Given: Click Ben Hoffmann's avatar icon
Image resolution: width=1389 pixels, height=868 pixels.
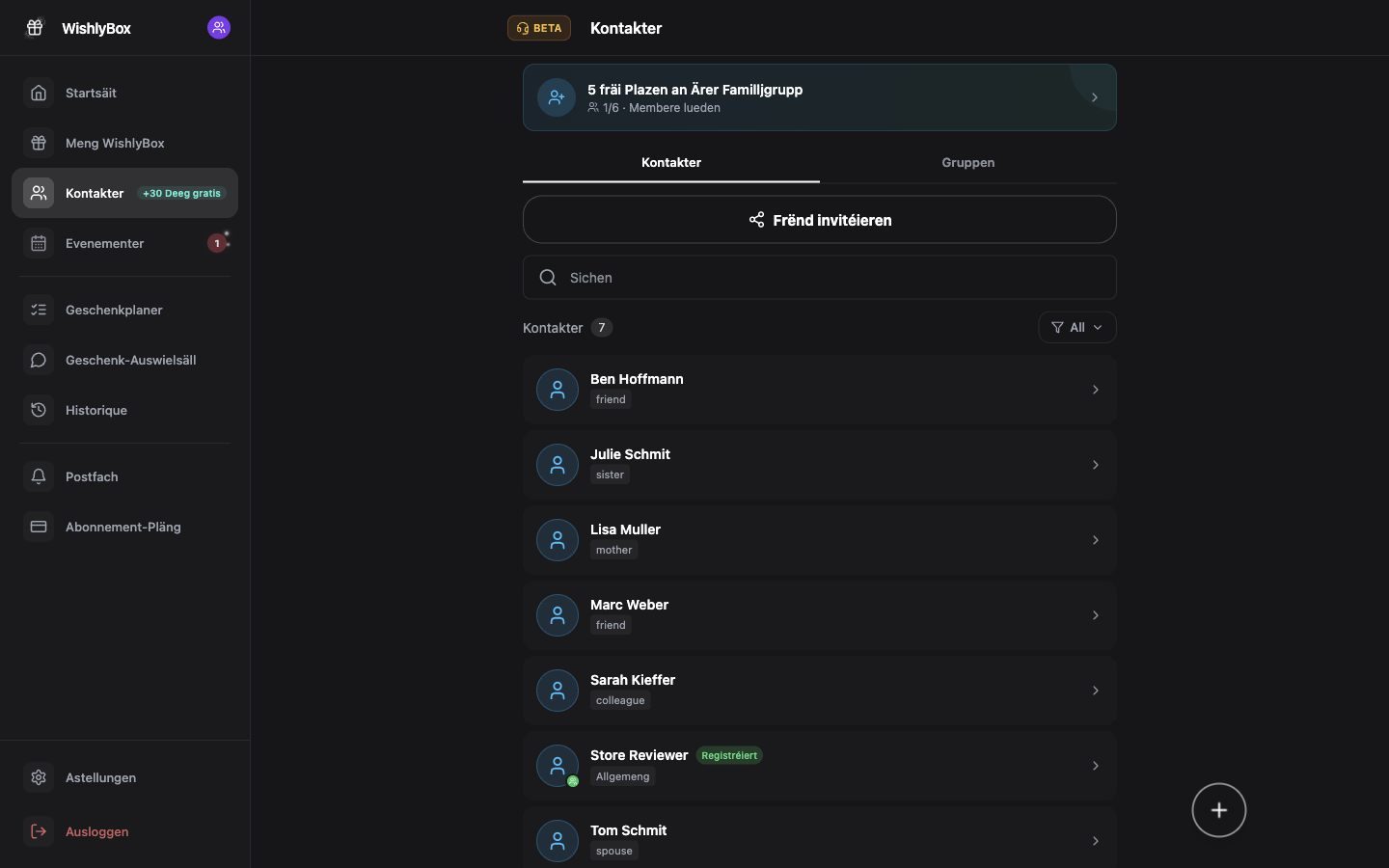Looking at the screenshot, I should coord(558,390).
